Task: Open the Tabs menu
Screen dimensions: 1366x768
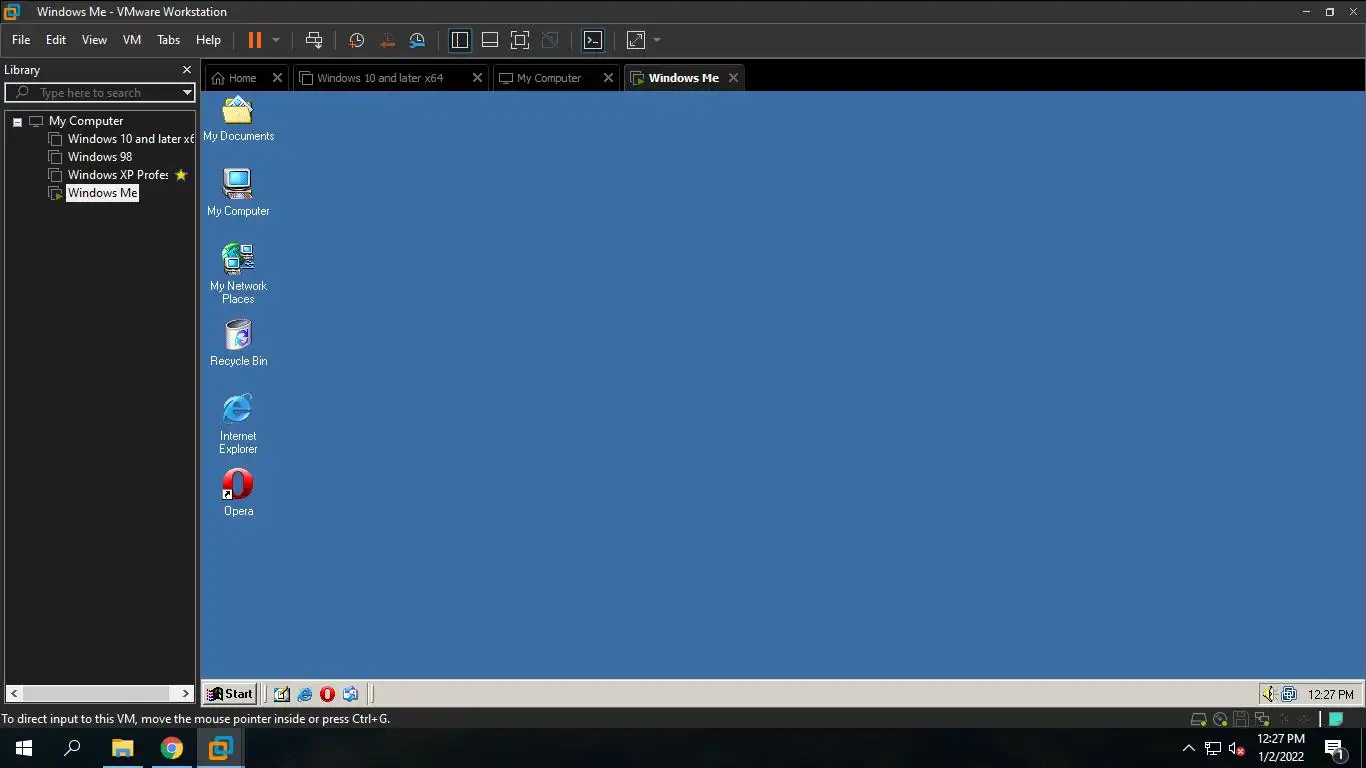Action: click(x=168, y=40)
